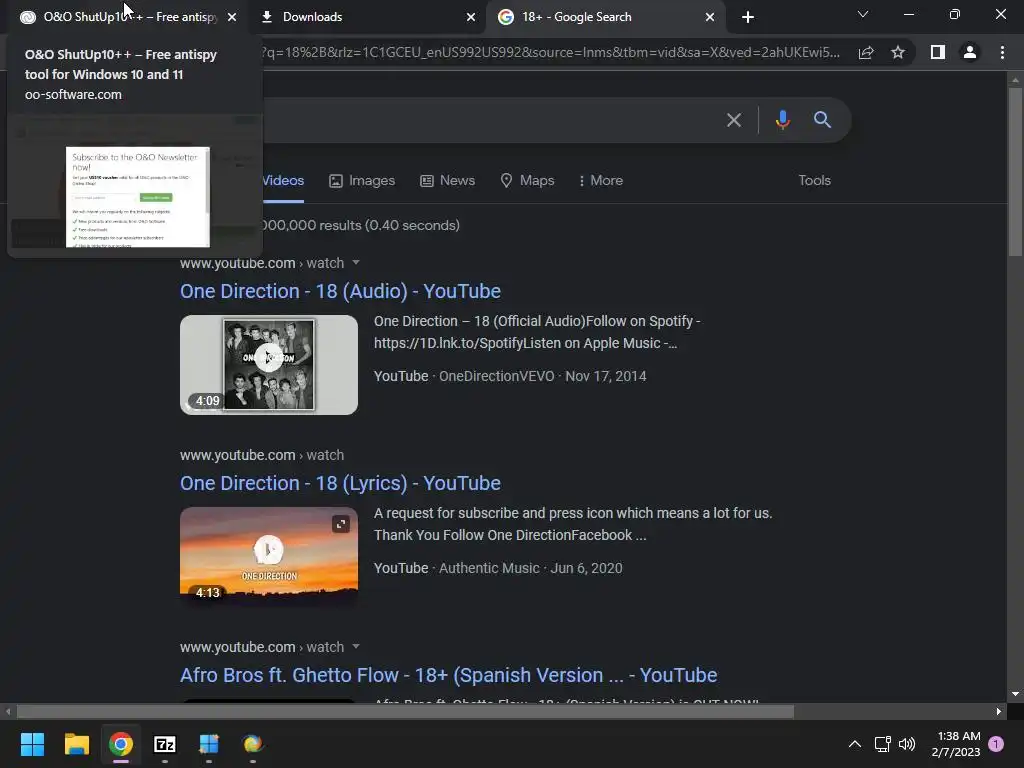Viewport: 1024px width, 768px height.
Task: Click the scroll right arrow
Action: 999,712
